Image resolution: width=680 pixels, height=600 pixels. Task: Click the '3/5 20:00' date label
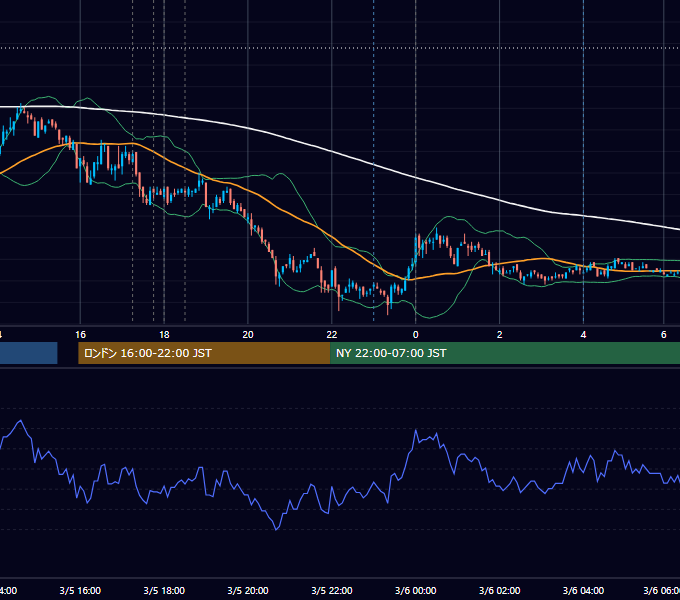[x=248, y=590]
